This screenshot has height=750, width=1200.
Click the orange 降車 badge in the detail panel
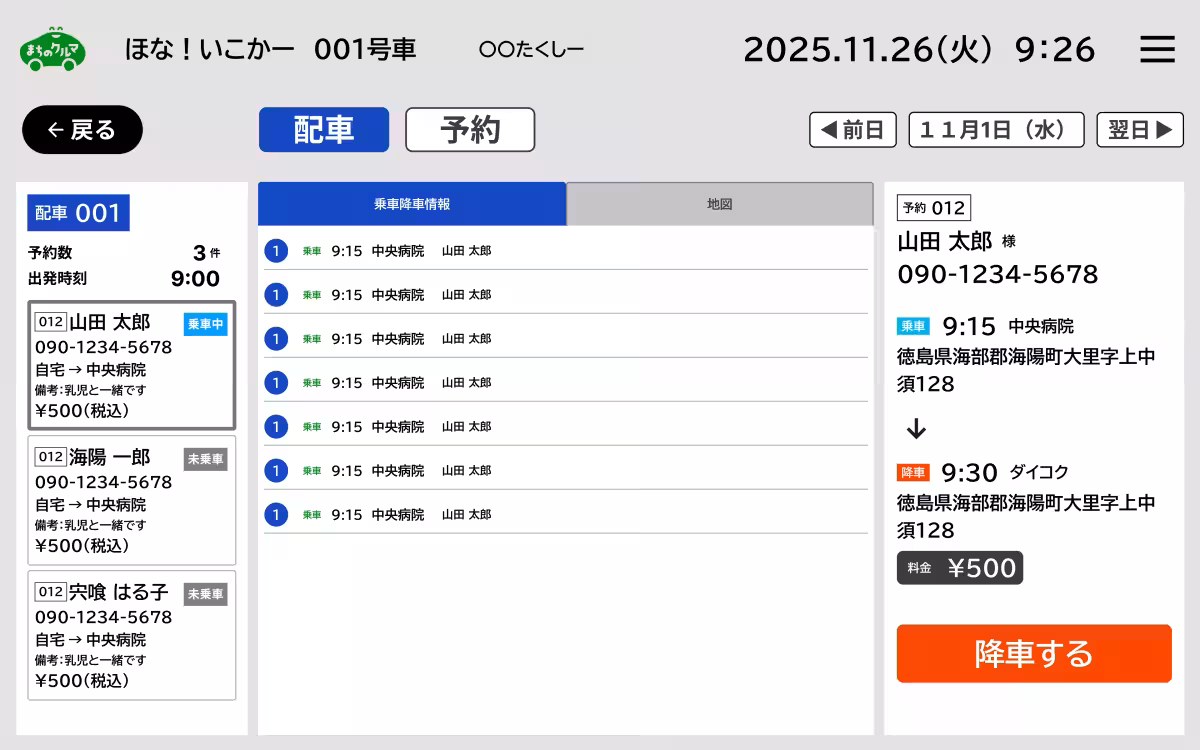point(913,472)
